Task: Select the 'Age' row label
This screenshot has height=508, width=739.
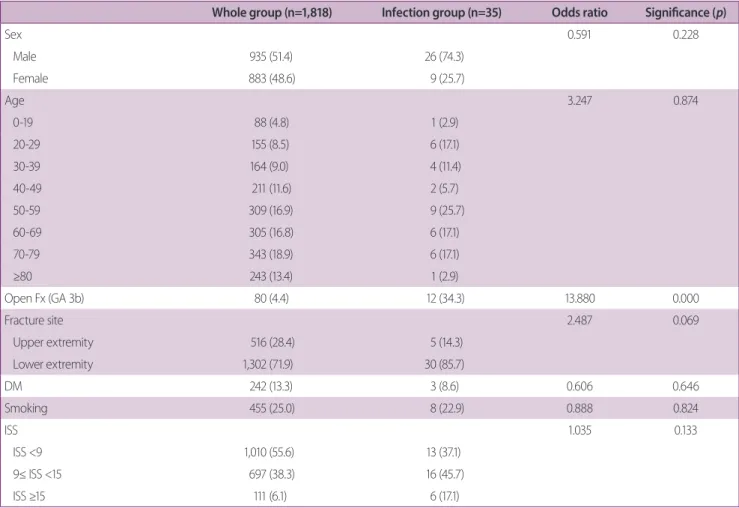Action: pyautogui.click(x=14, y=101)
